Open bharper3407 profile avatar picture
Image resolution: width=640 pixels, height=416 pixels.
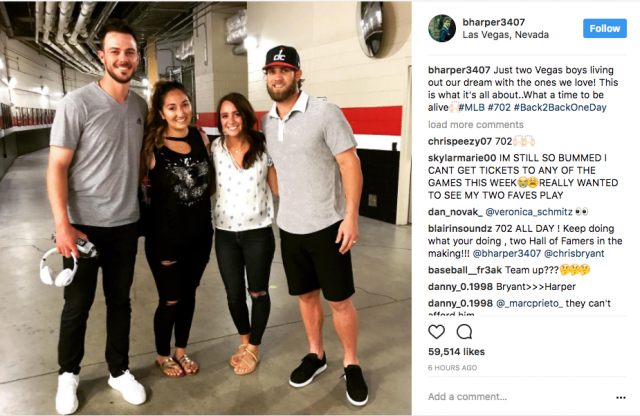[442, 28]
